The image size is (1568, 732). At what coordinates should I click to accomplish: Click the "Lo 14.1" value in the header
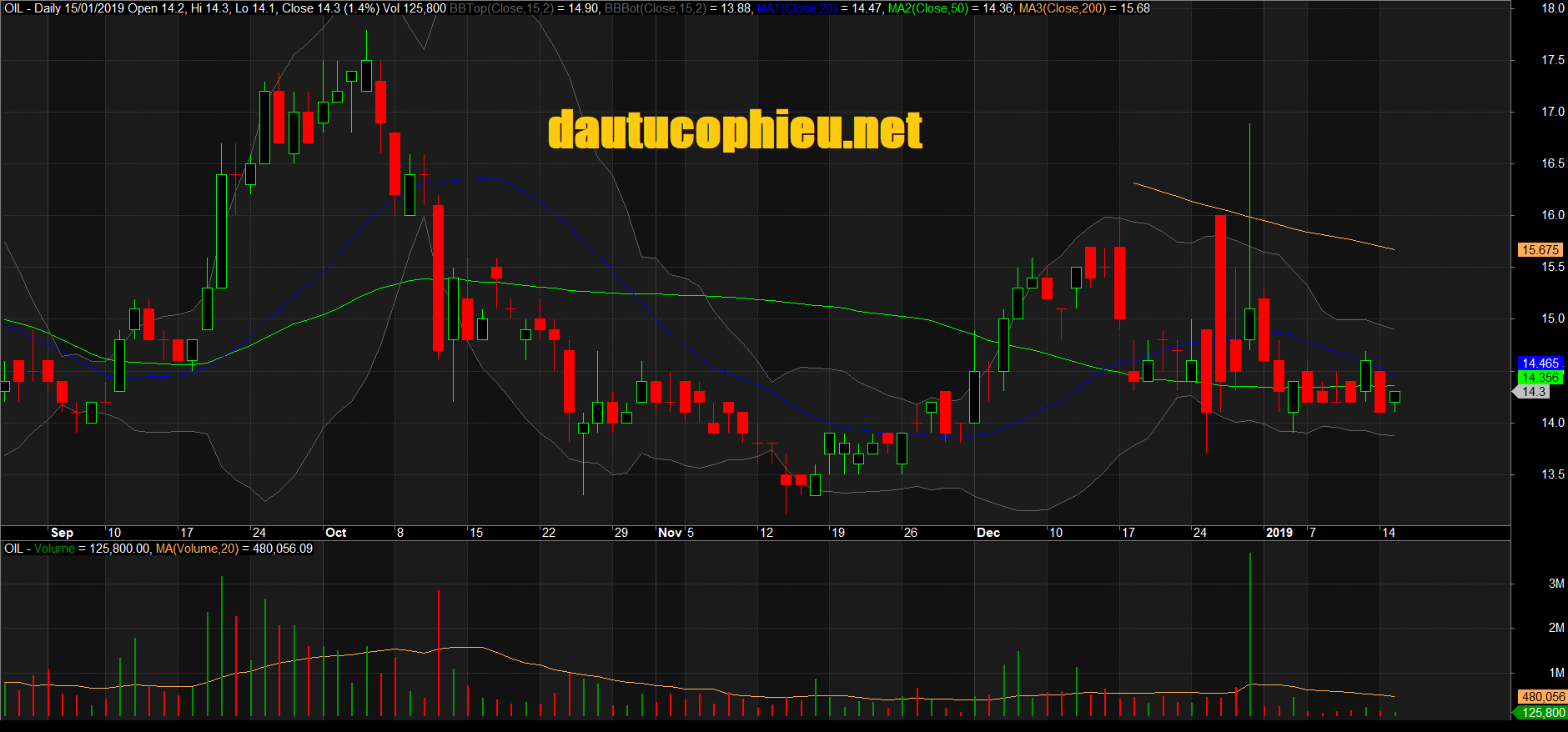coord(256,8)
